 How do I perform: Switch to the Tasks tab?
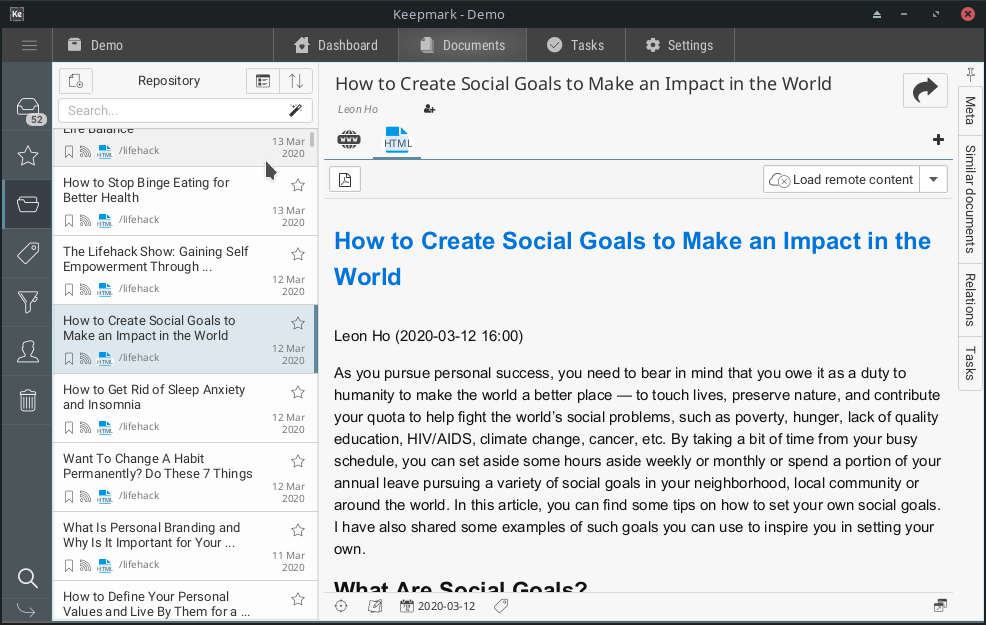(575, 45)
